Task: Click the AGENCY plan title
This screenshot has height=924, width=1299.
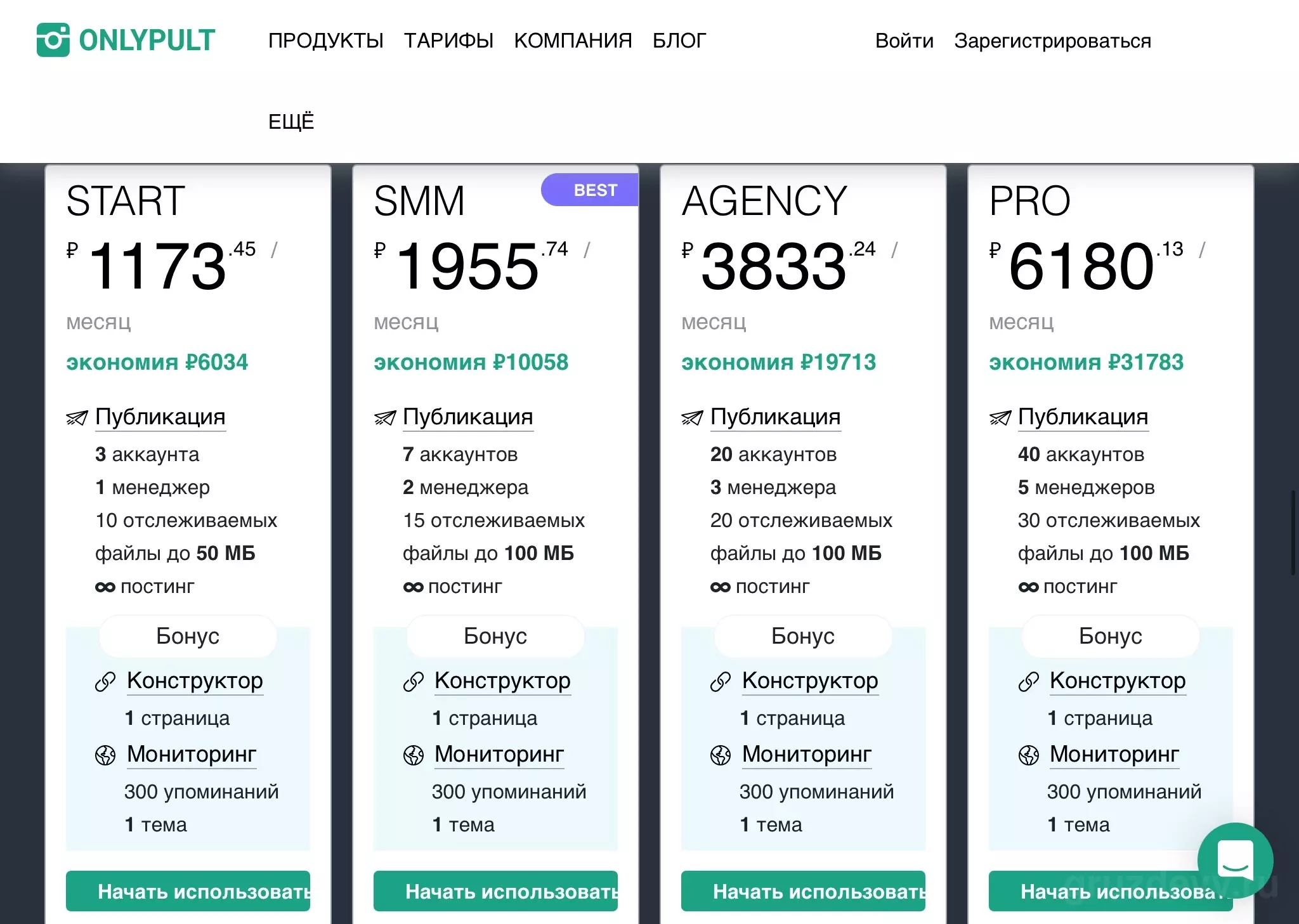Action: click(x=764, y=201)
